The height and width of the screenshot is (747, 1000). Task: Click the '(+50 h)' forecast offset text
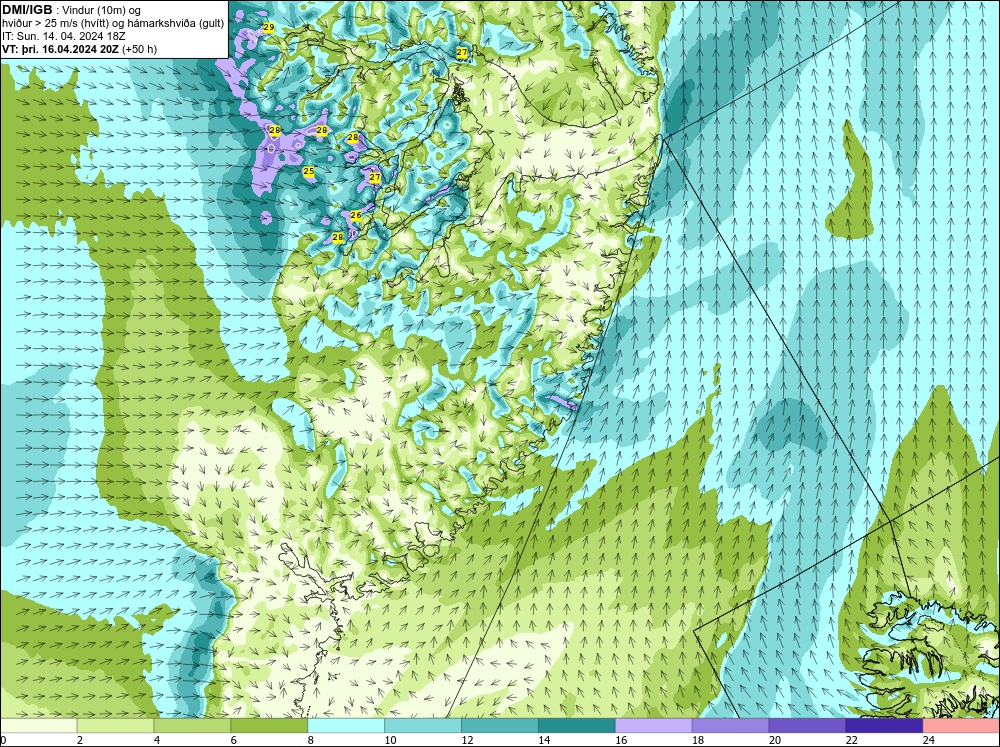coord(139,48)
